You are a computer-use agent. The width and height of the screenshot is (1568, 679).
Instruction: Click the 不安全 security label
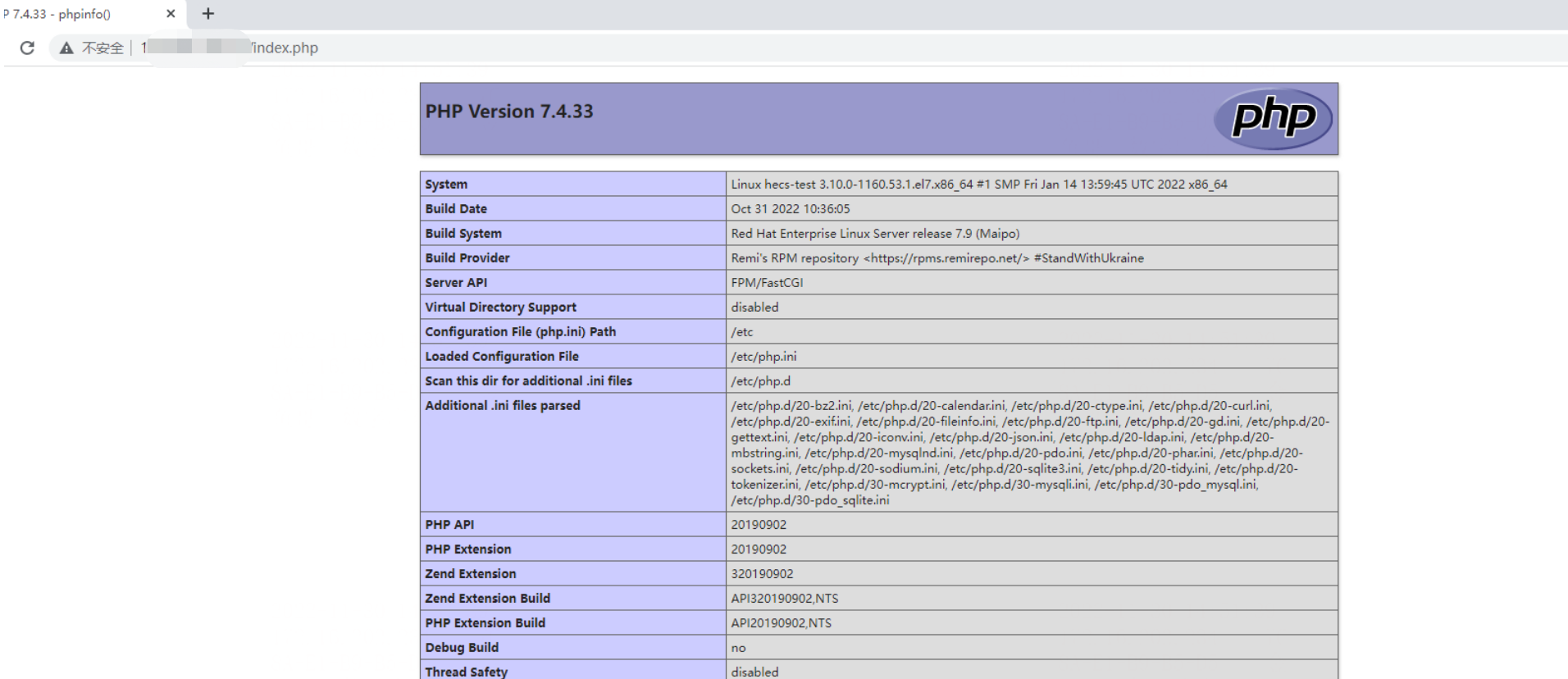click(x=103, y=48)
